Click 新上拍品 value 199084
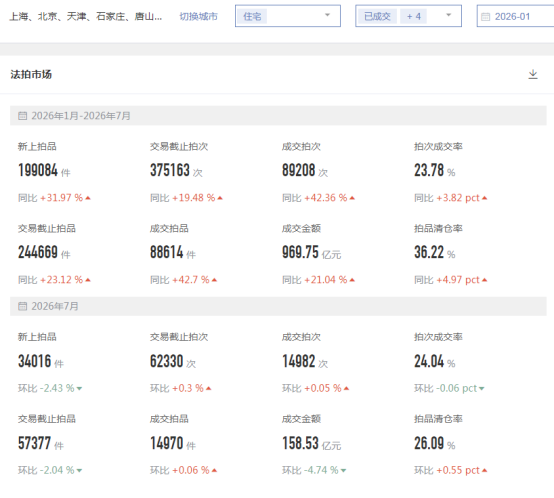Viewport: 554px width, 498px height. (38, 170)
